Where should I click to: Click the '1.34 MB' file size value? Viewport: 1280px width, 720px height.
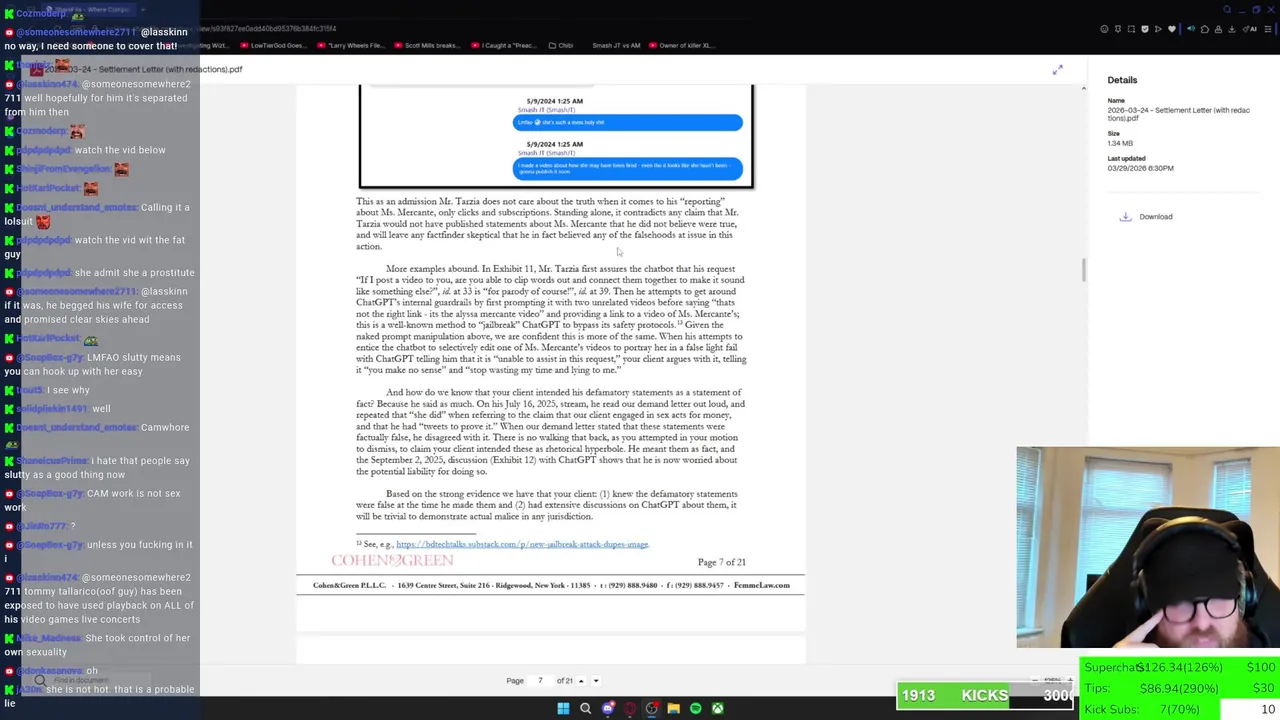tap(1120, 143)
